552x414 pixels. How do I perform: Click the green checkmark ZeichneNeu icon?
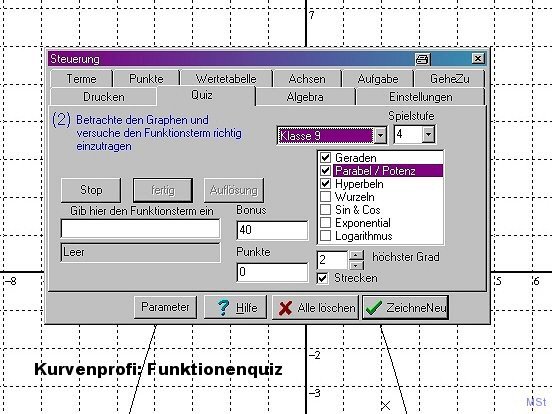pos(374,308)
